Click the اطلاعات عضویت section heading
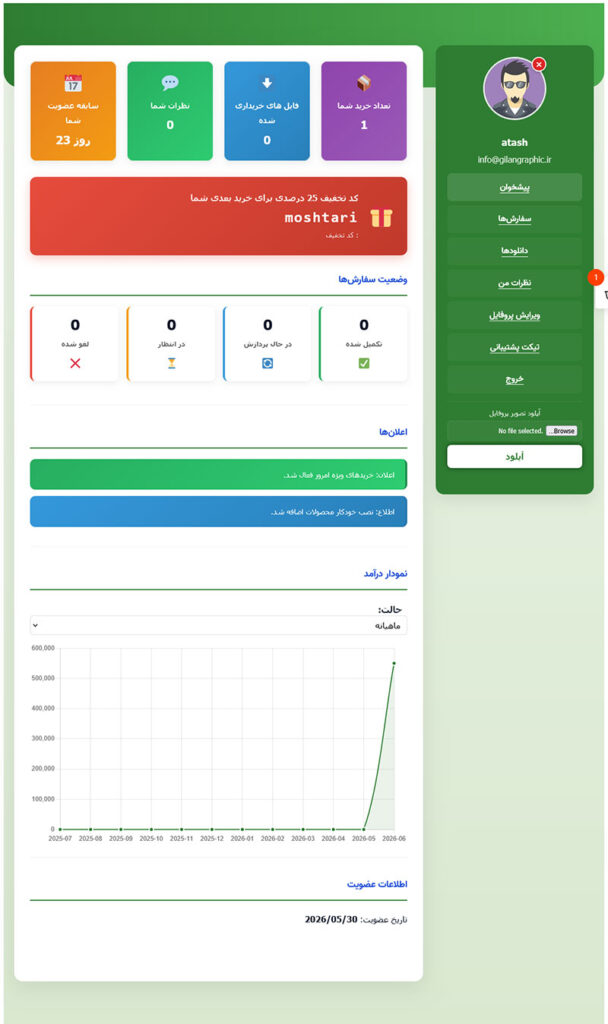Viewport: 608px width, 1024px height. tap(377, 884)
